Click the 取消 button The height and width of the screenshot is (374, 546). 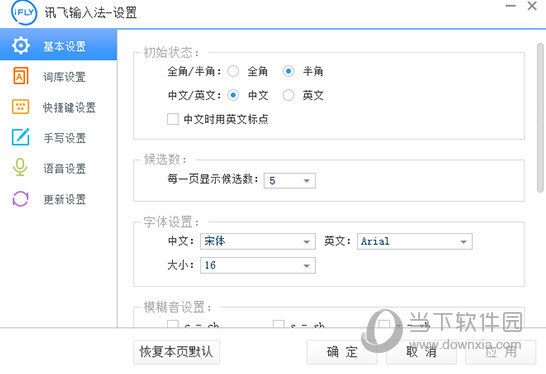coord(421,352)
